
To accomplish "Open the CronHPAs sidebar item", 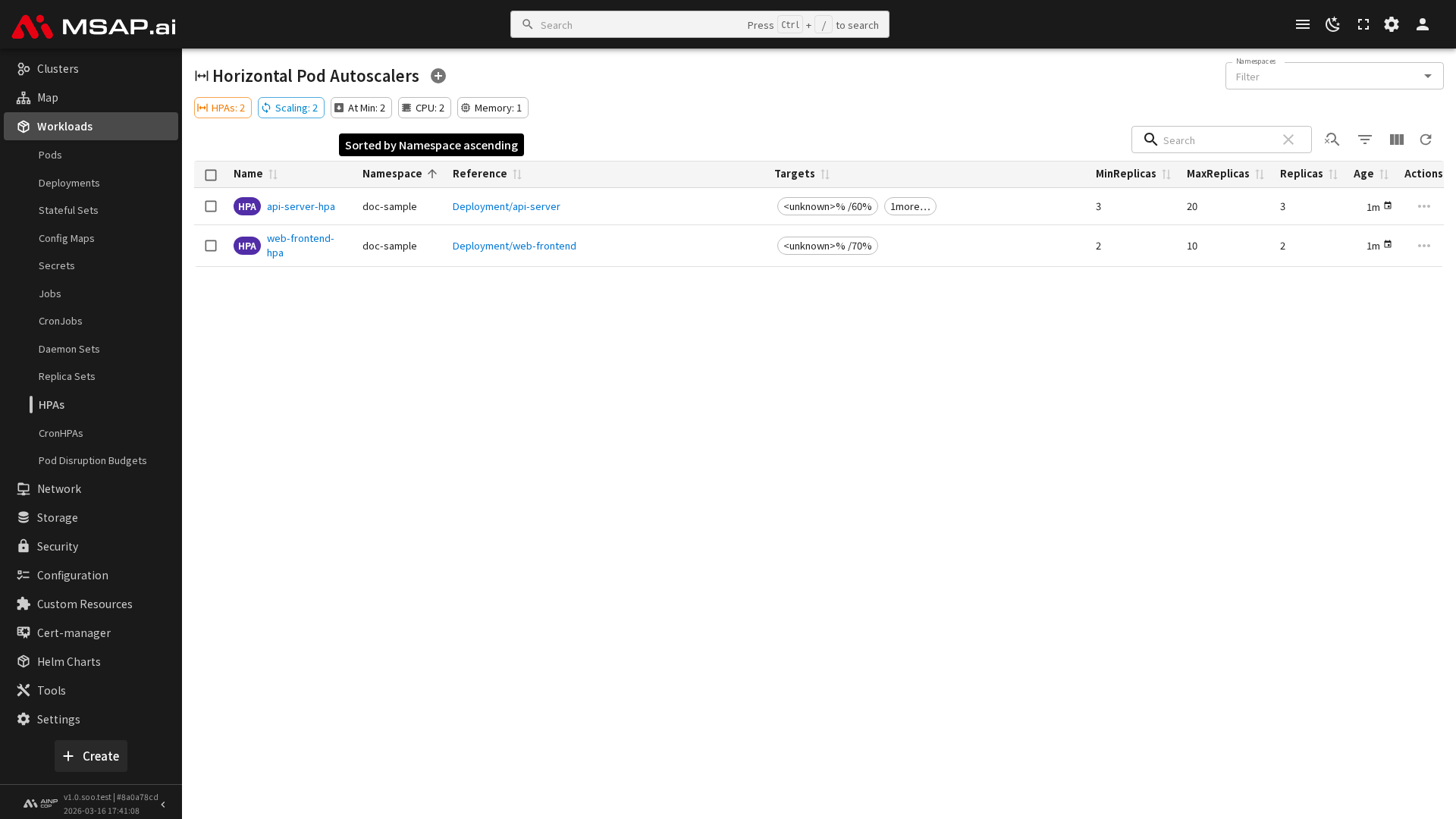I will coord(61,433).
